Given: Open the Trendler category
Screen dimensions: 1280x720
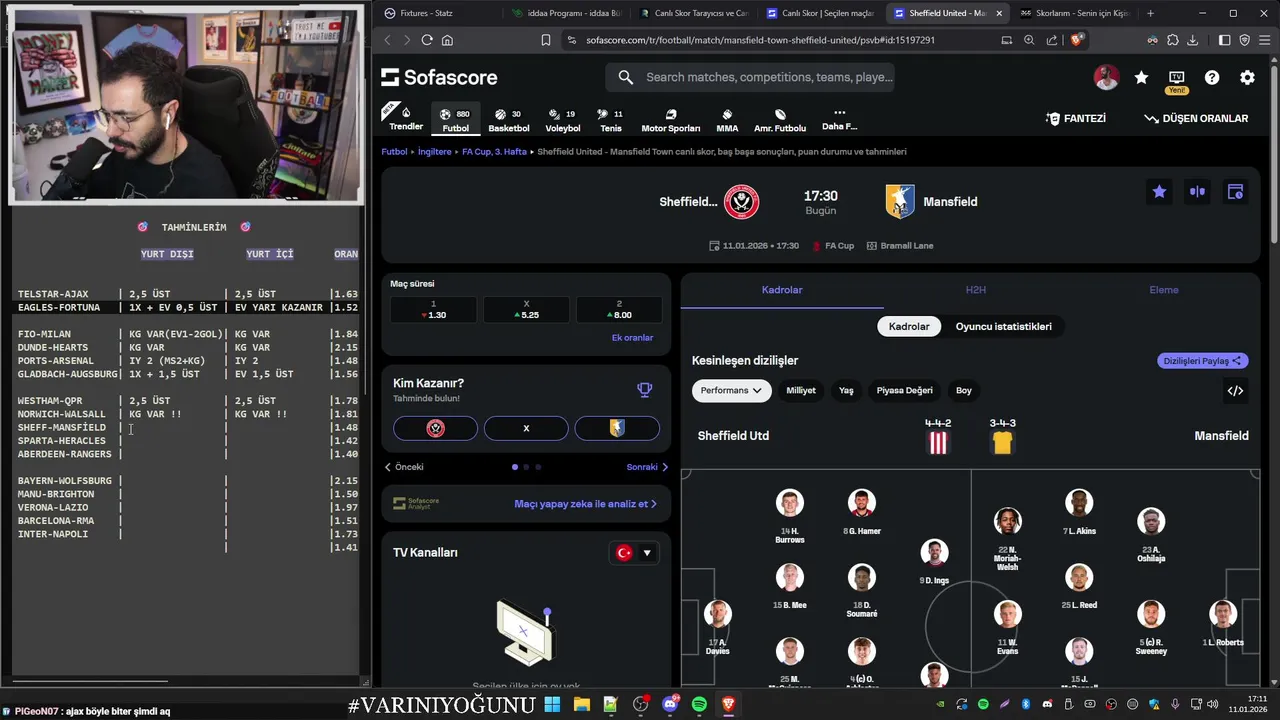Looking at the screenshot, I should pos(406,119).
